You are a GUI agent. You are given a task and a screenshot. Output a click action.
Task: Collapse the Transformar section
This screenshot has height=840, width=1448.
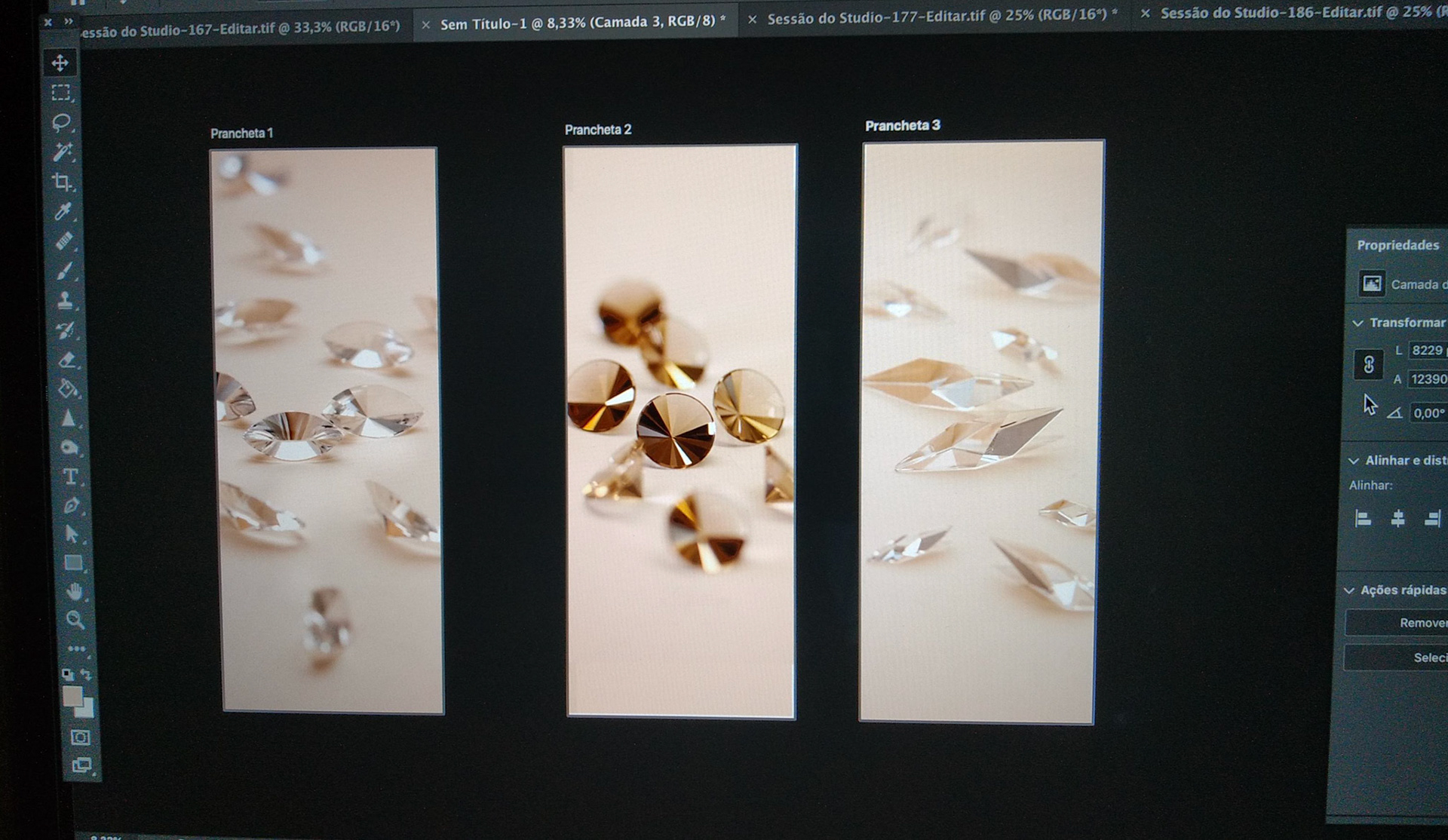(x=1358, y=323)
